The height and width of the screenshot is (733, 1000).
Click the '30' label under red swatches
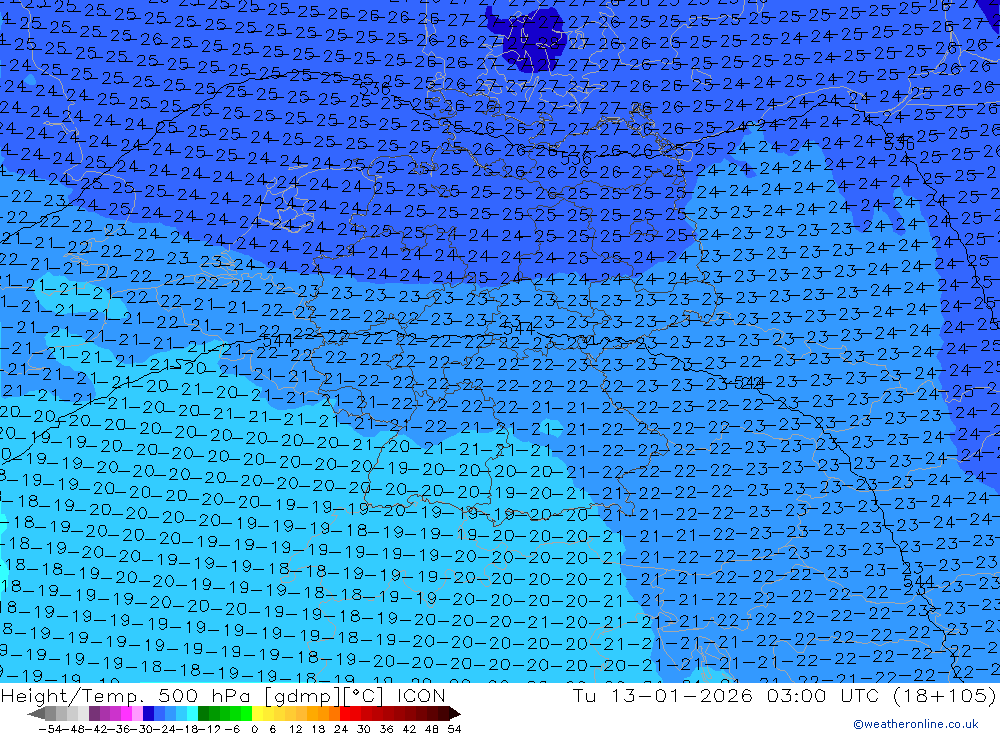tap(364, 729)
